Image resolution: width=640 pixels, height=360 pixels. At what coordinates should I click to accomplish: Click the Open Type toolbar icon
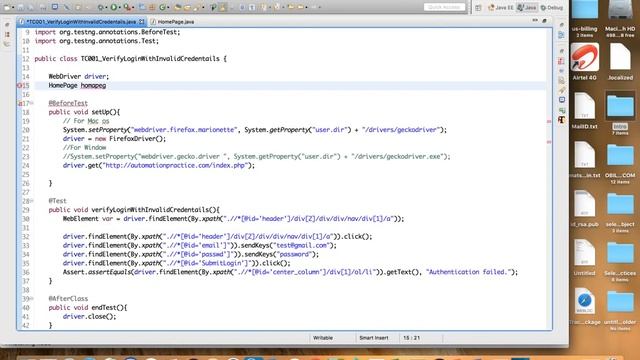click(x=178, y=7)
